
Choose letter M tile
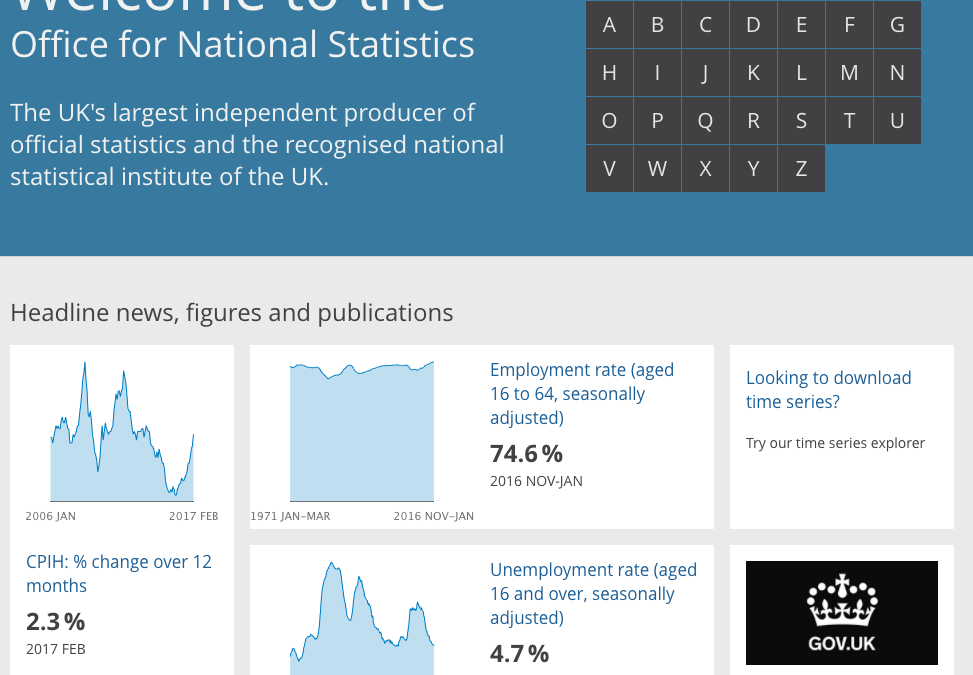[x=850, y=73]
